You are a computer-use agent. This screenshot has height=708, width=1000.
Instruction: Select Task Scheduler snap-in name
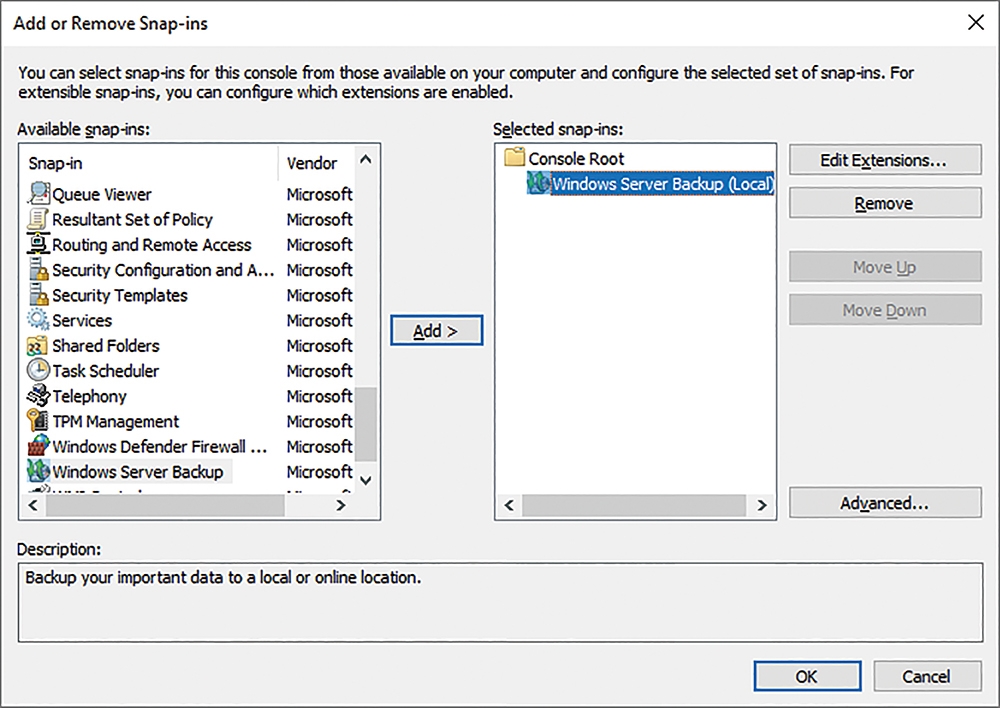point(105,371)
